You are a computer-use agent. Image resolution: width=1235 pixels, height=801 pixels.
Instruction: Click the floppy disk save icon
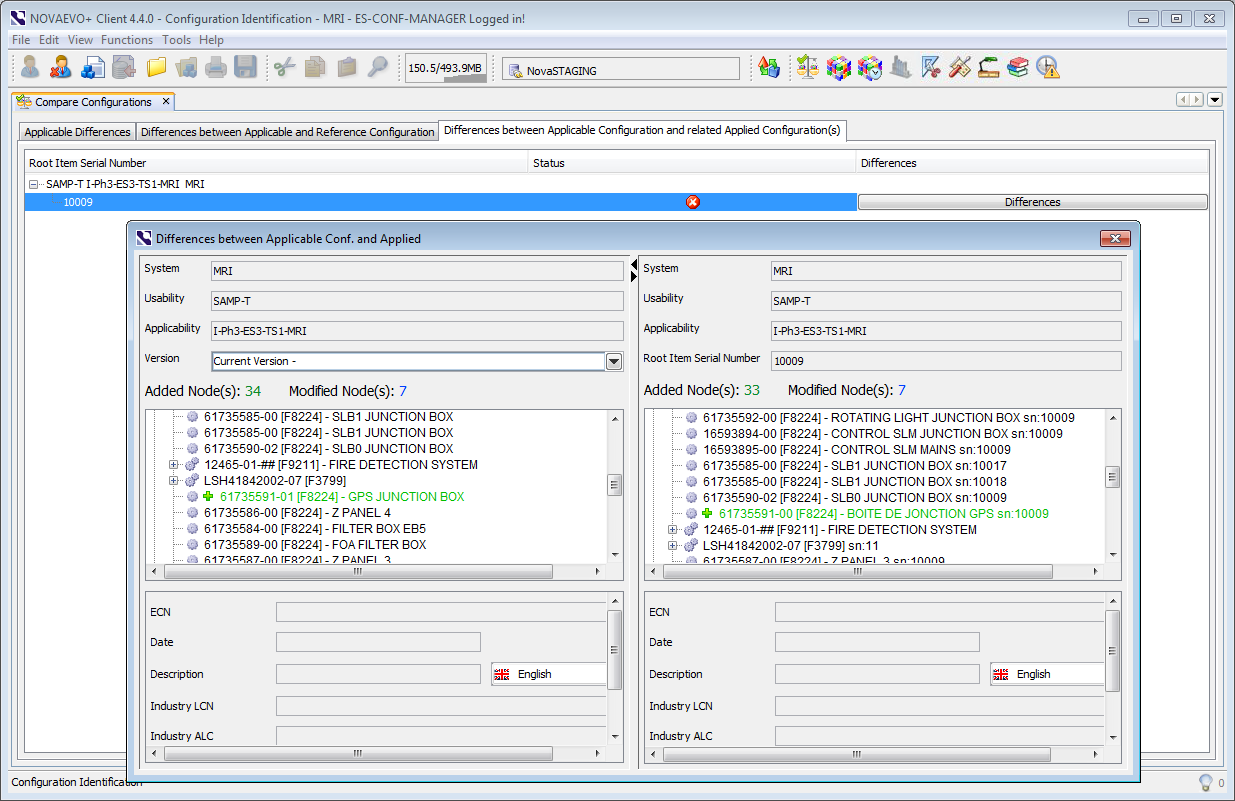tap(245, 68)
